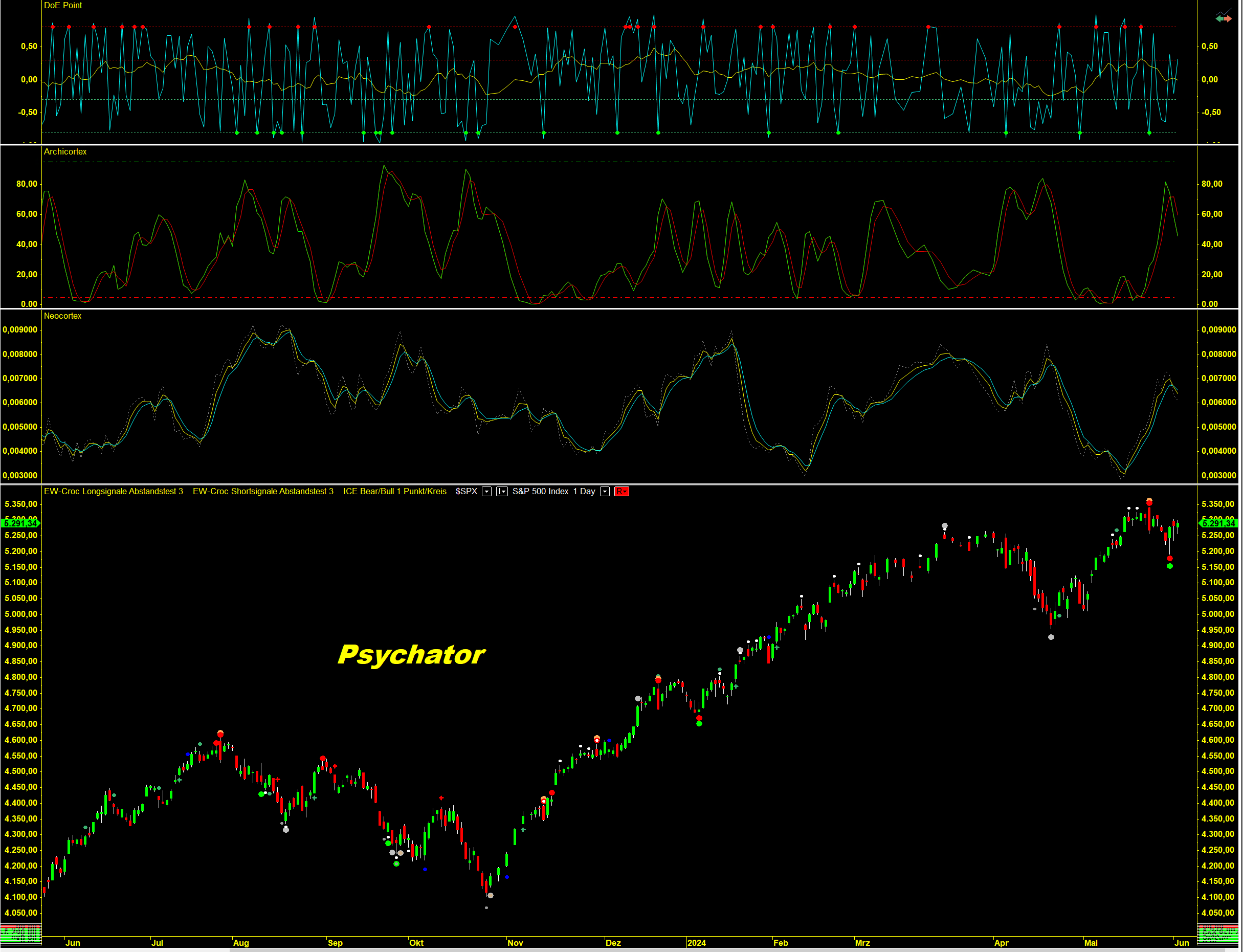Expand the $SPX symbol dropdown arrow
This screenshot has height=952, width=1243.
coord(486,491)
